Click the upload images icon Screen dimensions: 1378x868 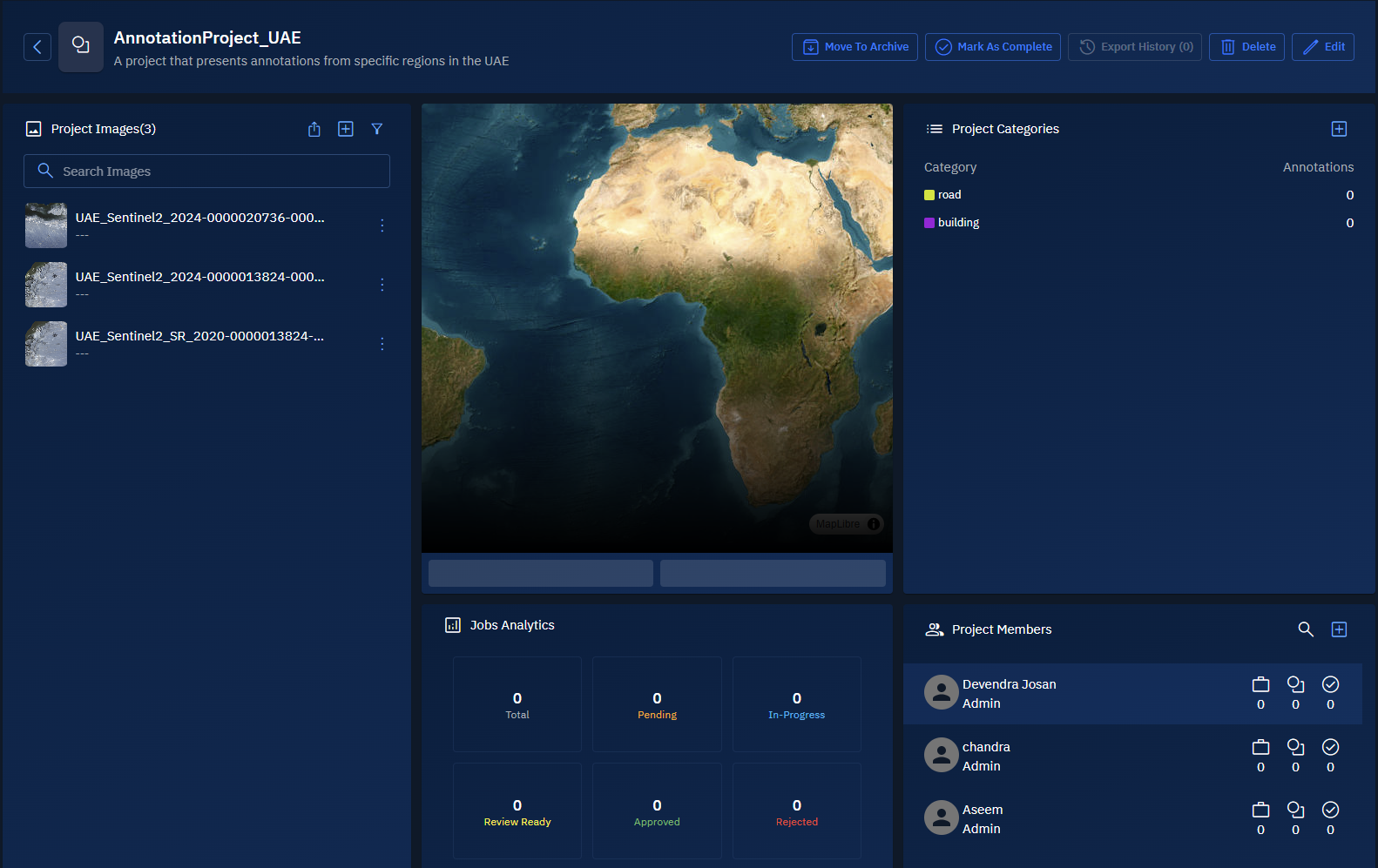coord(314,129)
